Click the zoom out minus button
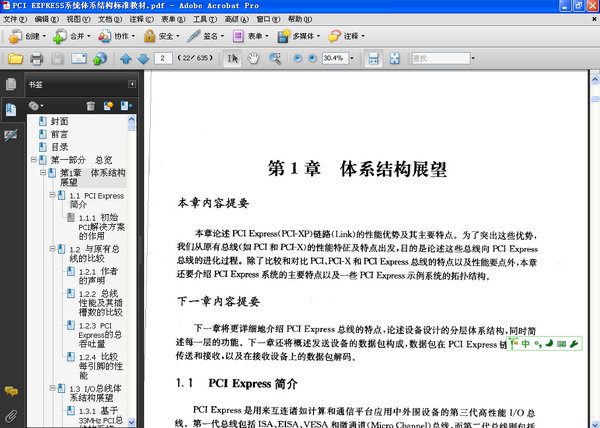 [298, 58]
